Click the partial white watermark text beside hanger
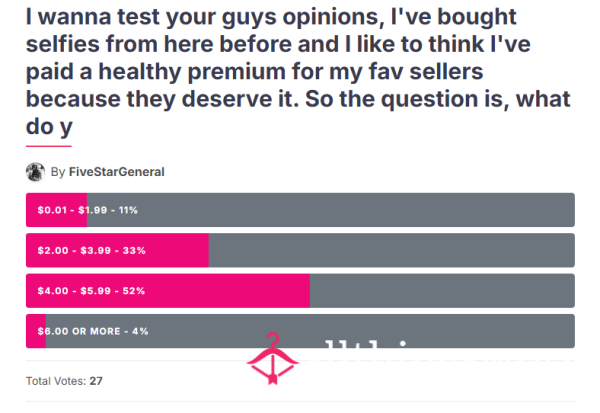The height and width of the screenshot is (413, 600). tap(367, 344)
